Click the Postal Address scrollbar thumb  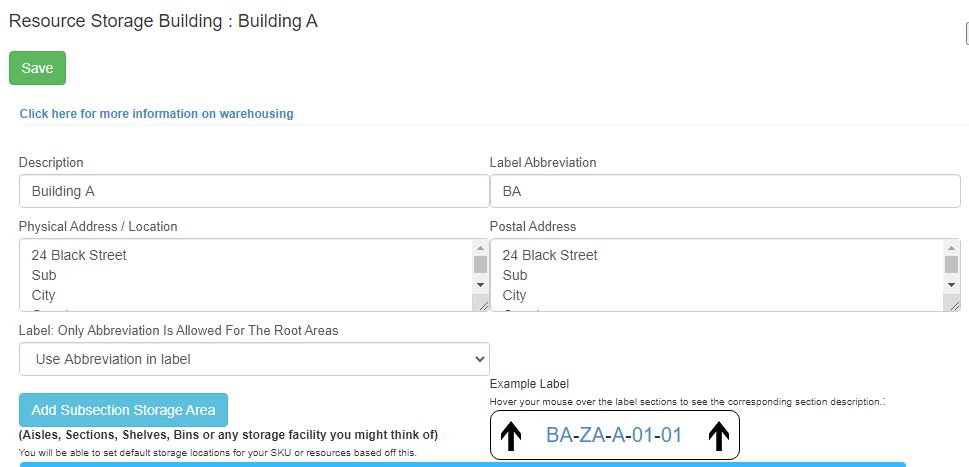952,265
